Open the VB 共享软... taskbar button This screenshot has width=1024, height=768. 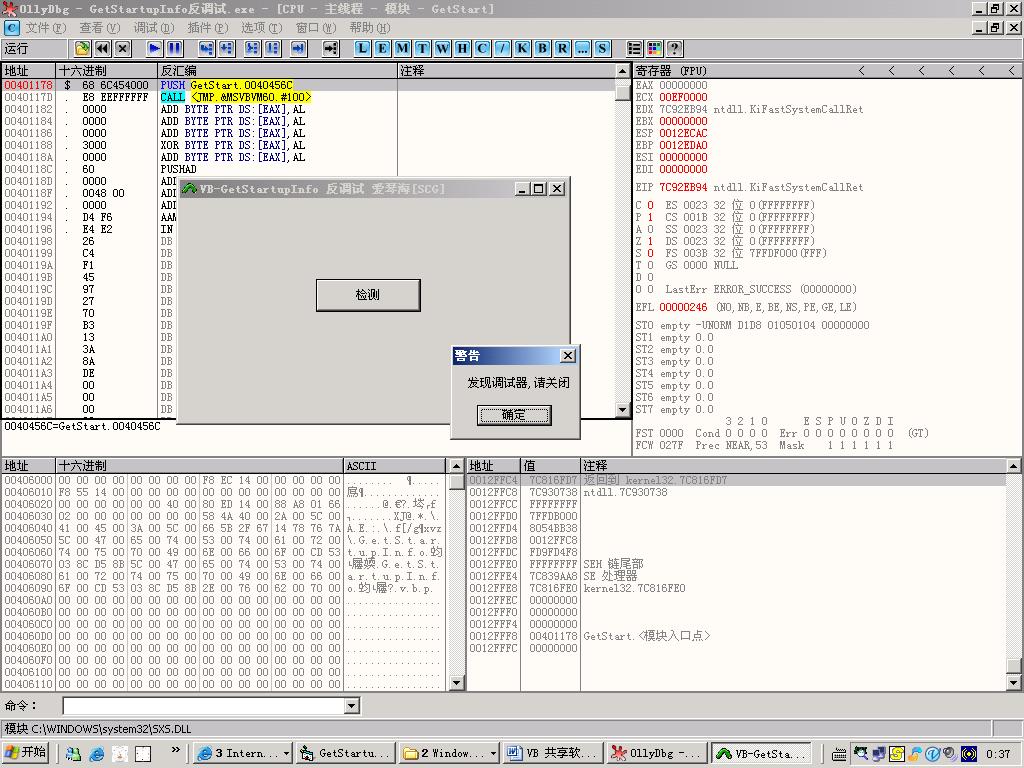pos(554,754)
